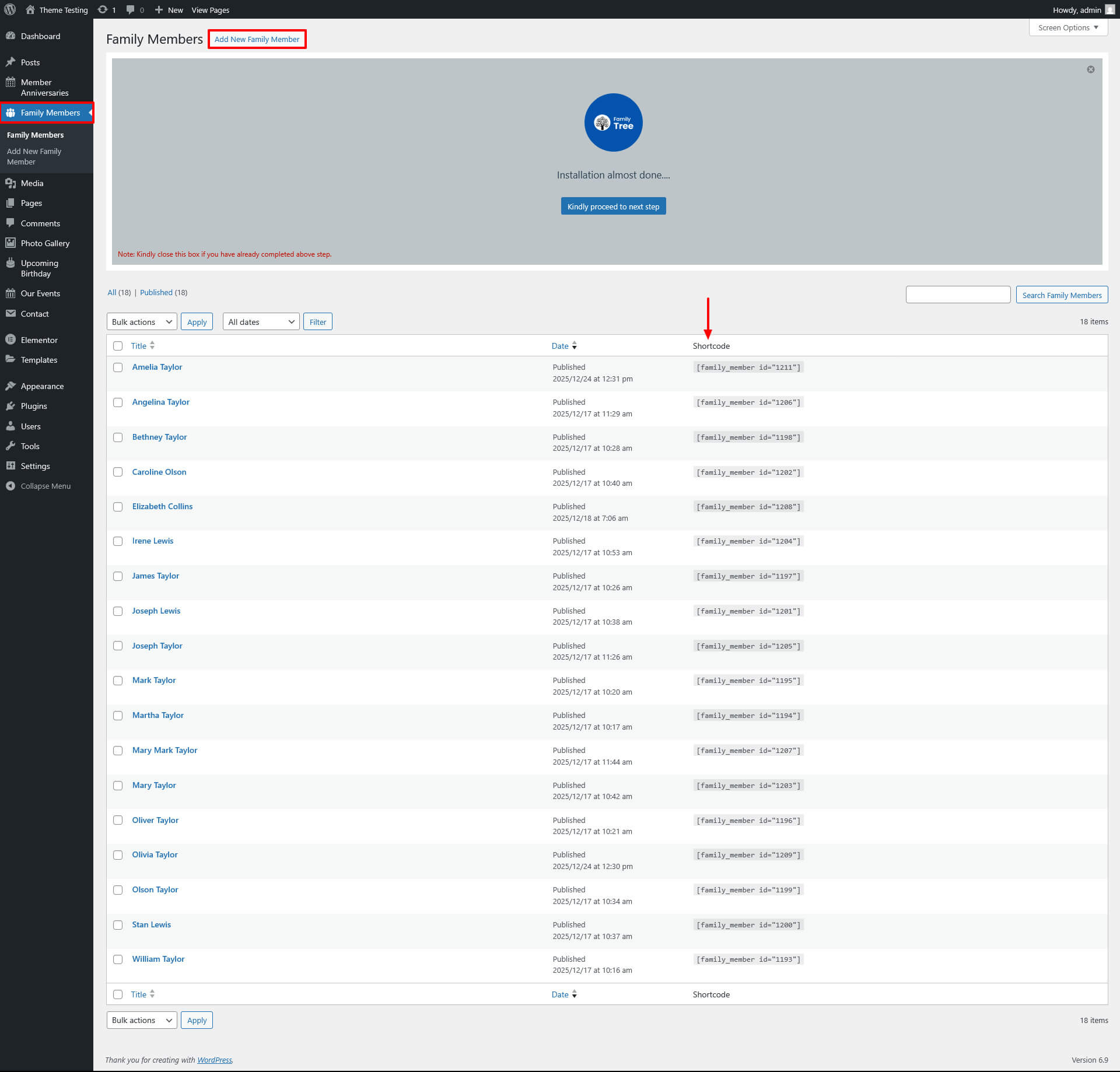The width and height of the screenshot is (1120, 1072).
Task: Click the comments bubble icon
Action: coord(131,9)
